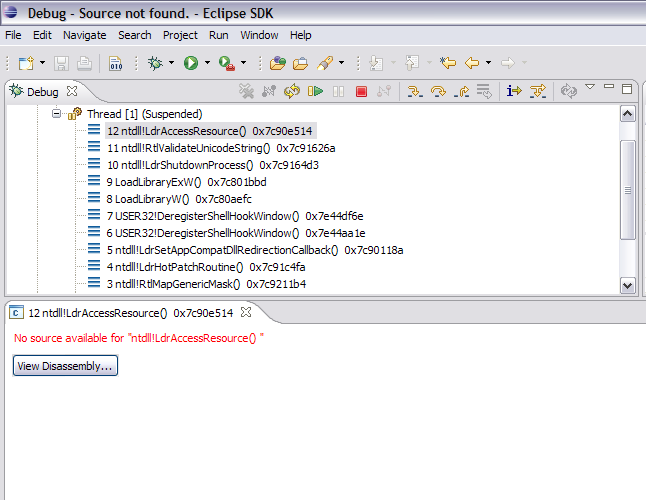
Task: Collapse the Thread [1] (Suspended) node
Action: pos(56,113)
